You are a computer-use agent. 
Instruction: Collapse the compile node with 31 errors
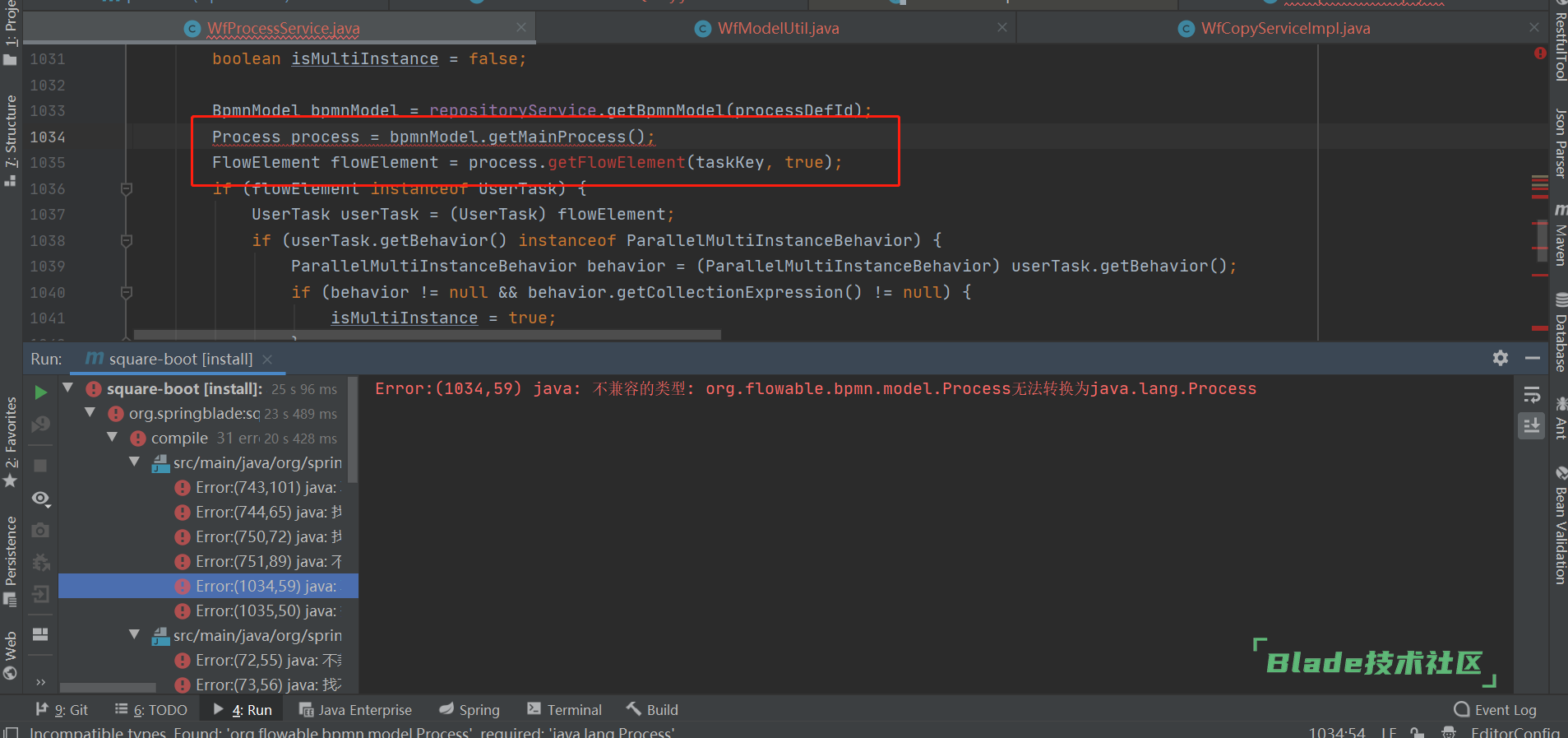113,437
